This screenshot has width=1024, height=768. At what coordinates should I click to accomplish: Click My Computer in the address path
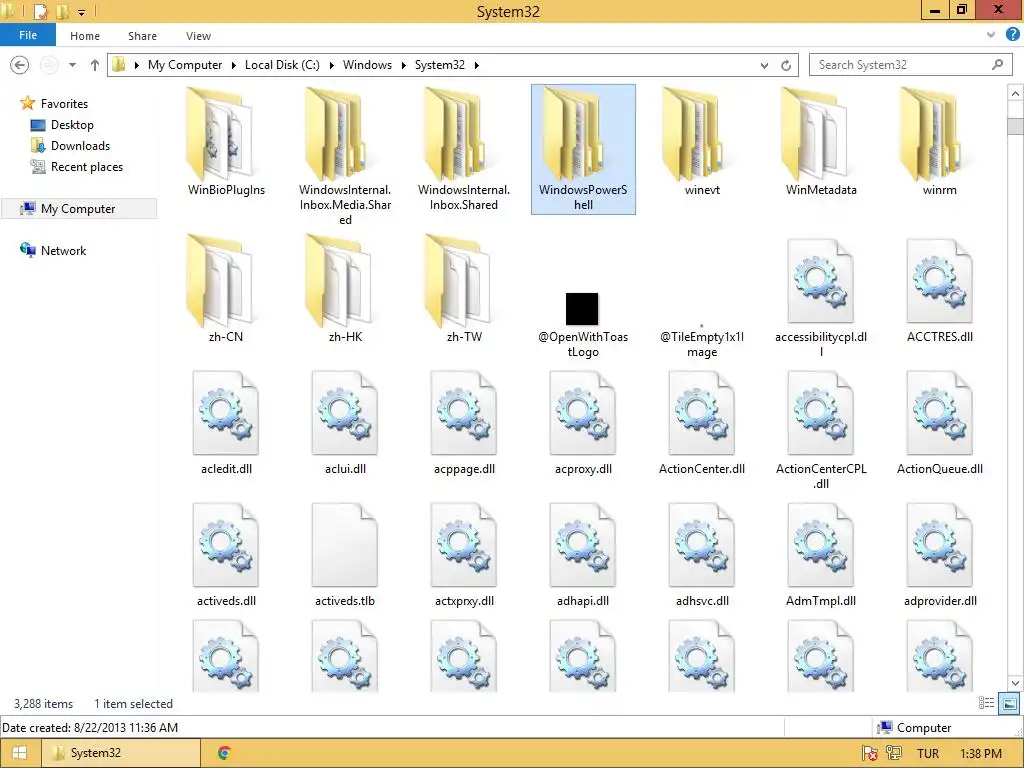tap(185, 65)
